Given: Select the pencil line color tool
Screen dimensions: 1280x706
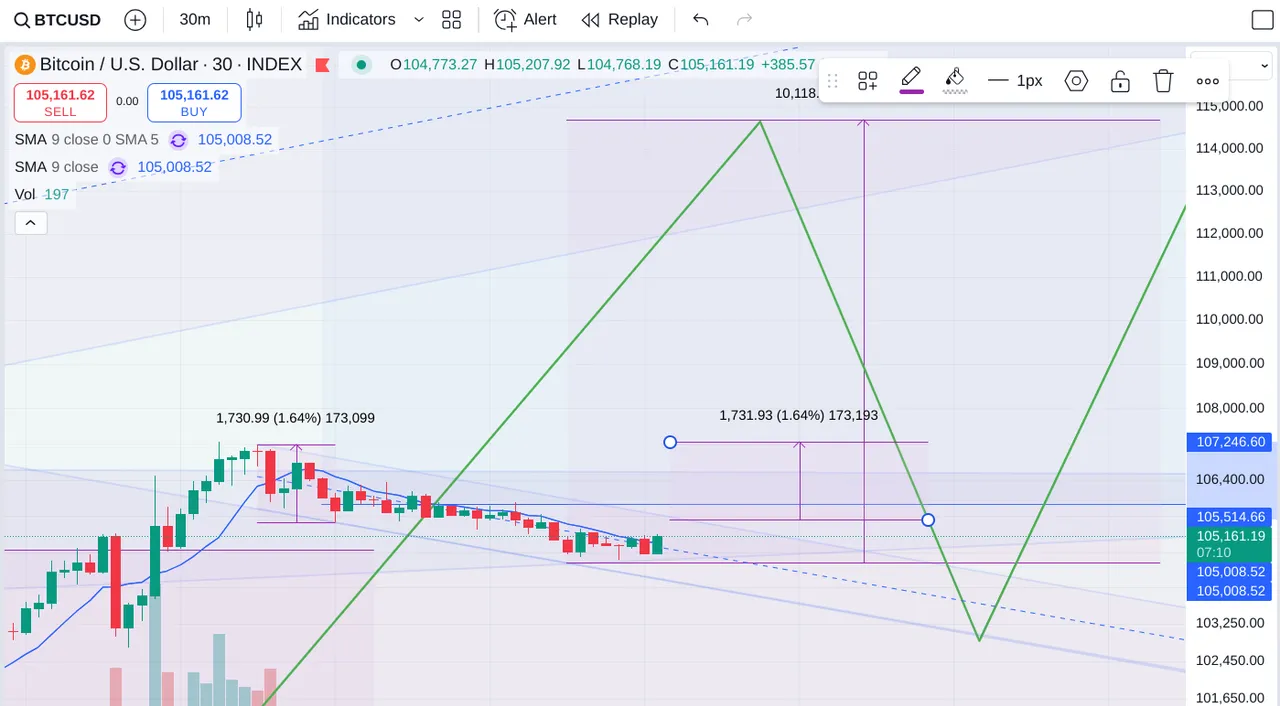Looking at the screenshot, I should coord(911,80).
